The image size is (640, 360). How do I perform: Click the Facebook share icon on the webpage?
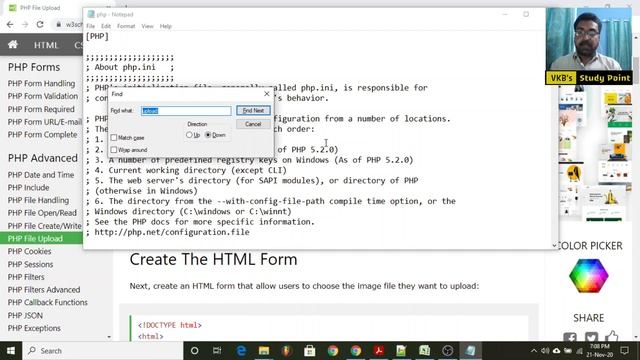coord(570,338)
